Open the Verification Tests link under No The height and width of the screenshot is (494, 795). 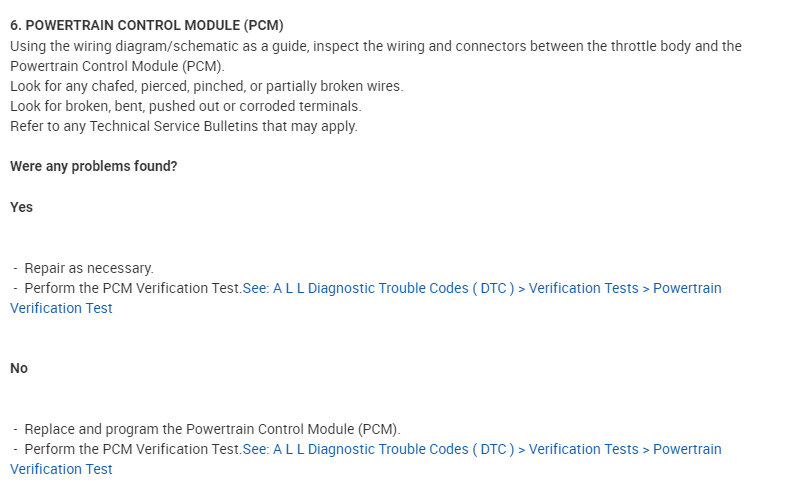point(583,449)
